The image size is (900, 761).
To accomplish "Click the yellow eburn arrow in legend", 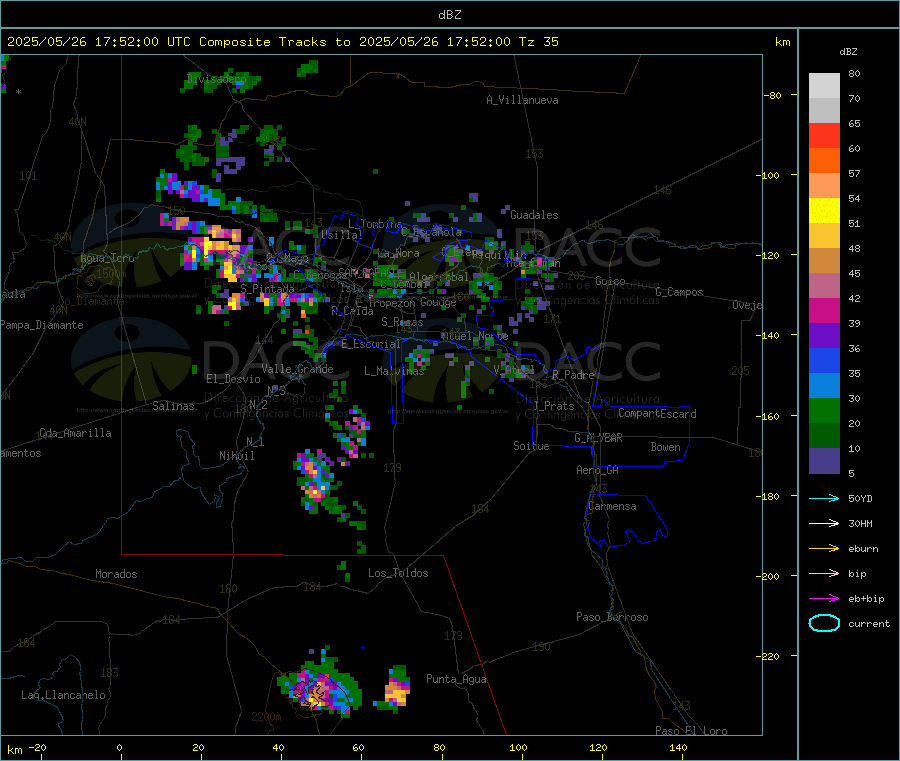I will click(824, 549).
